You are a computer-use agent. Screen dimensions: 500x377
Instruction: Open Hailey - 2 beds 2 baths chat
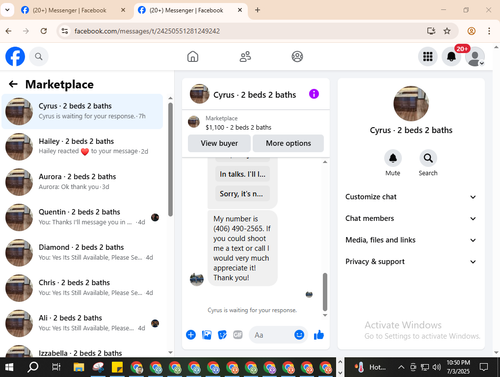(x=82, y=146)
